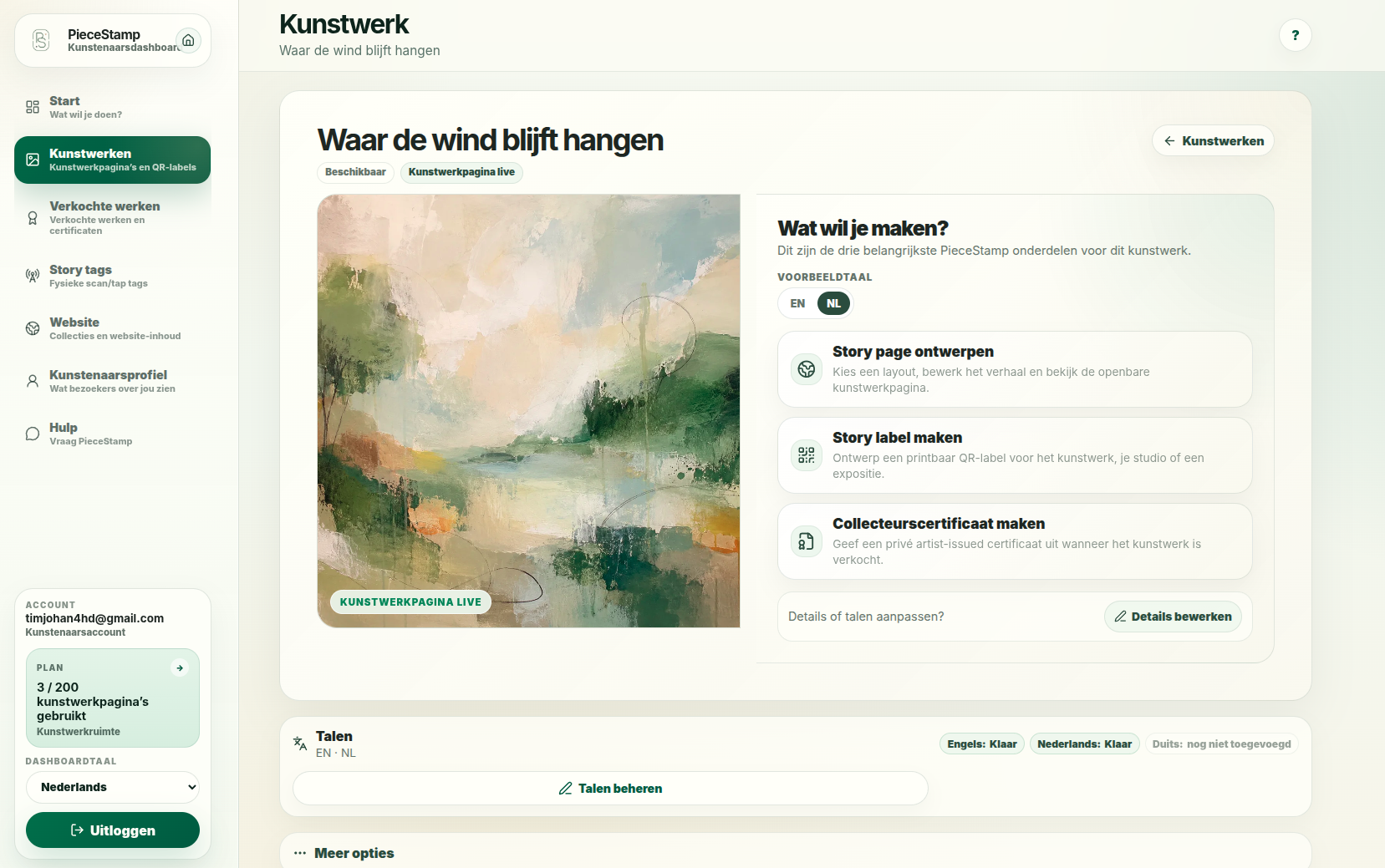Viewport: 1385px width, 868px height.
Task: Click the Kunstruimte plan label
Action: (x=79, y=731)
